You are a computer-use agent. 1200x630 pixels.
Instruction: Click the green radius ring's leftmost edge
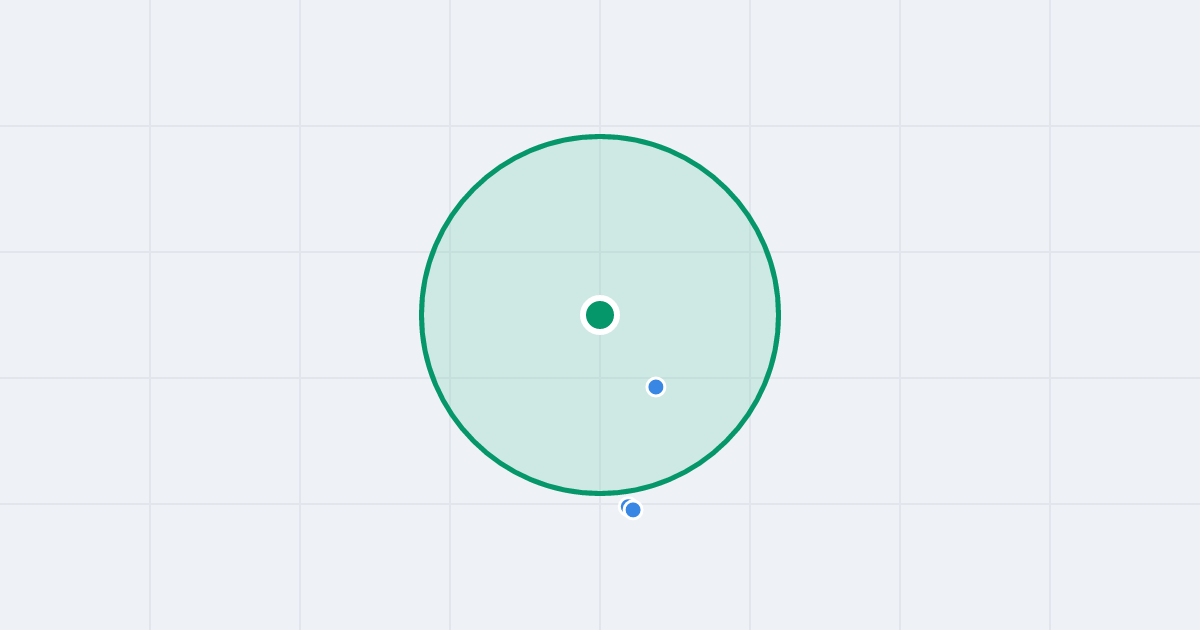(422, 315)
